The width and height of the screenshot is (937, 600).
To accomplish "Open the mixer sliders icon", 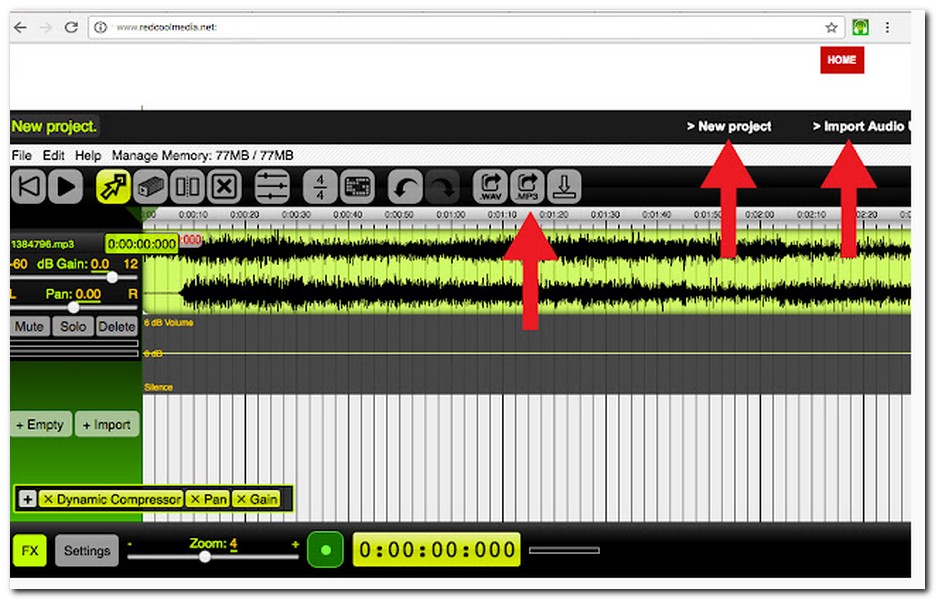I will point(272,186).
